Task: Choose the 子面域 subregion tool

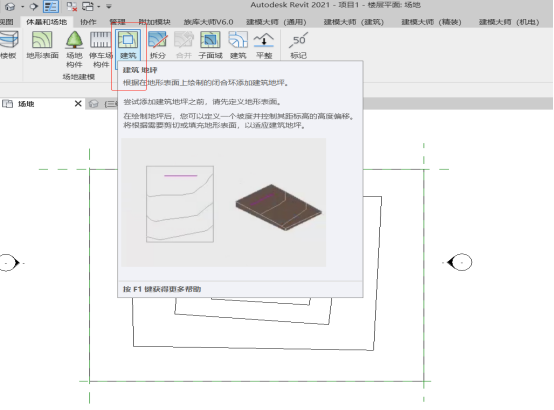Action: 210,45
